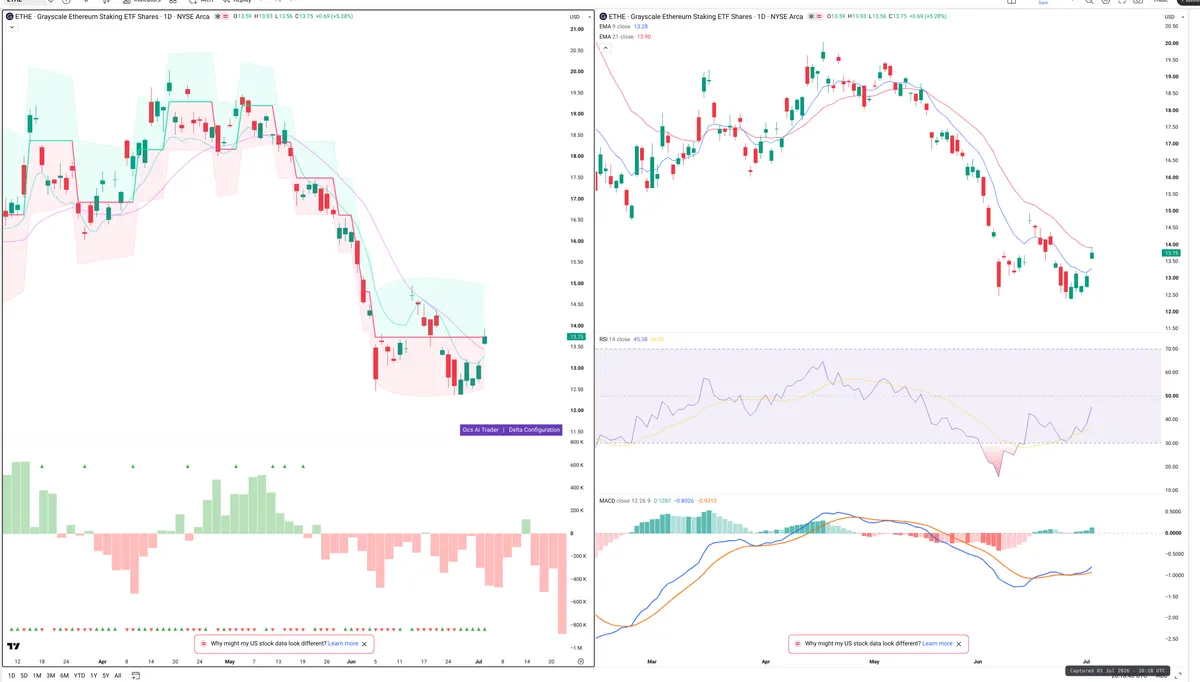Open Delta Configuration button
The image size is (1200, 682).
point(534,430)
